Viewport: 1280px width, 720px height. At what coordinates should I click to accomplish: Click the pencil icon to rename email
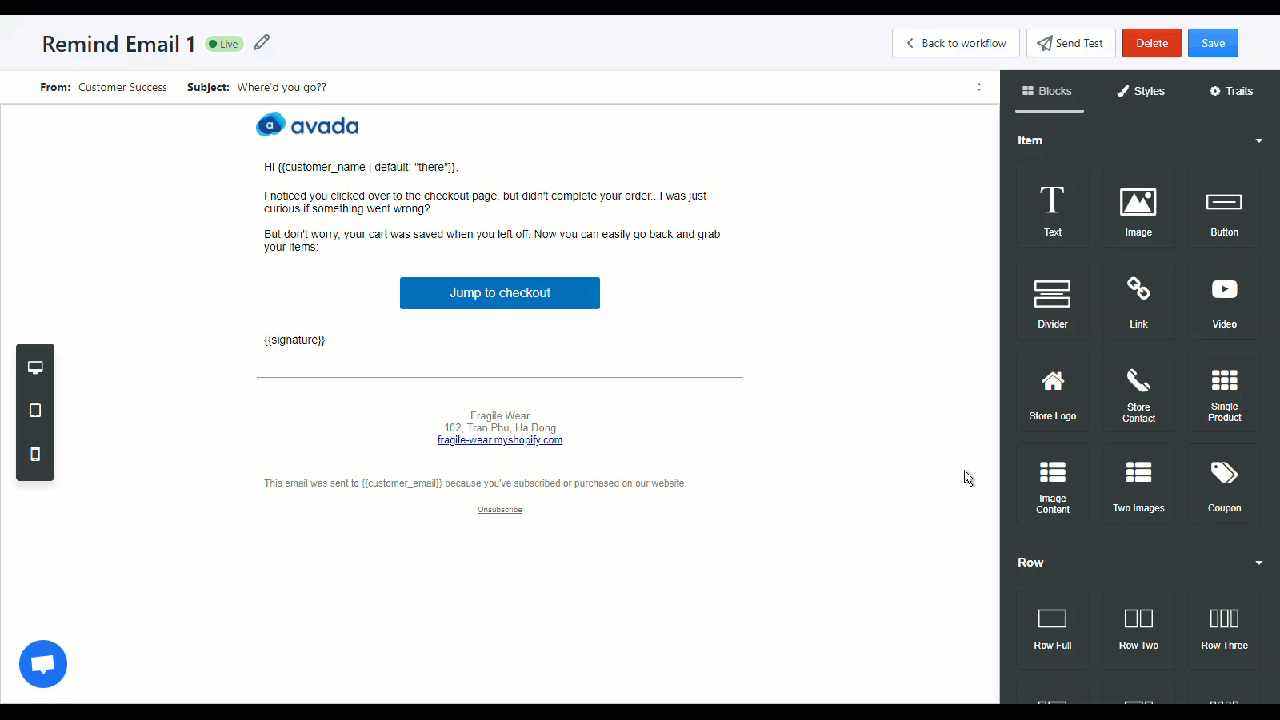pos(262,43)
